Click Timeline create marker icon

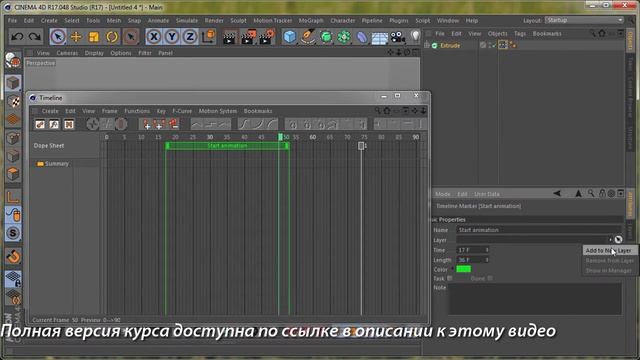coord(147,124)
